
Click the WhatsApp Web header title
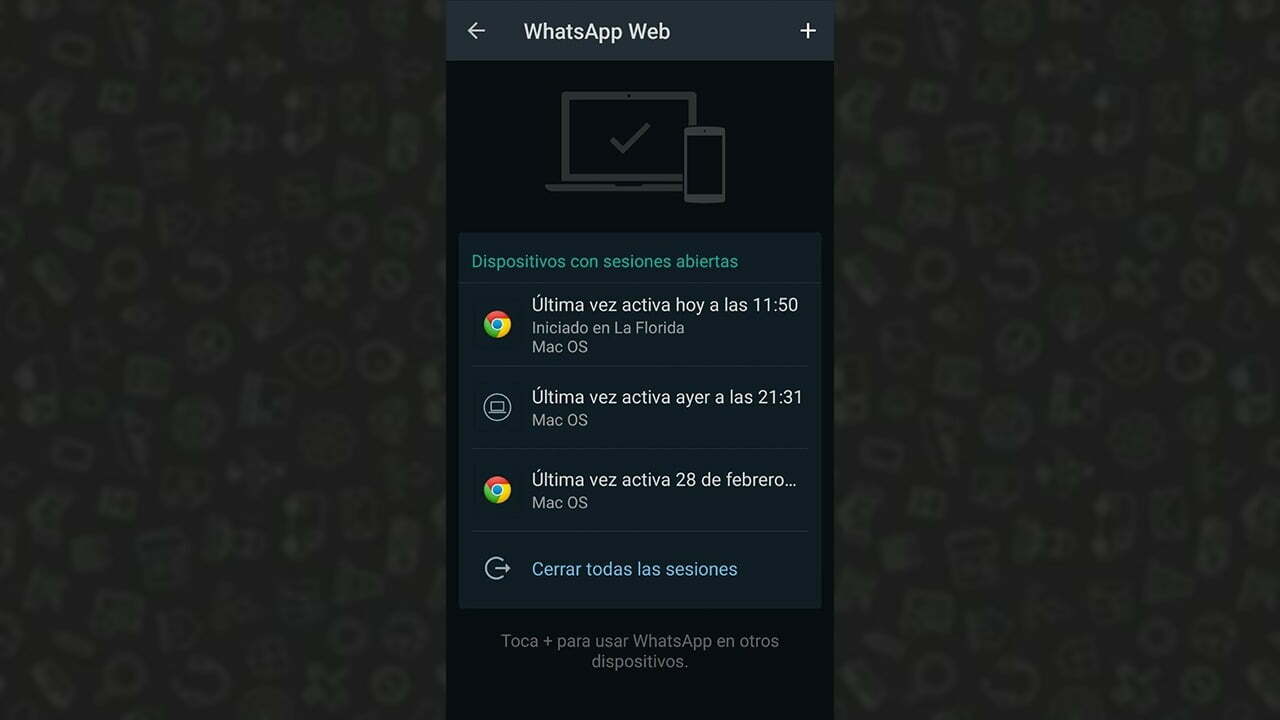click(597, 31)
